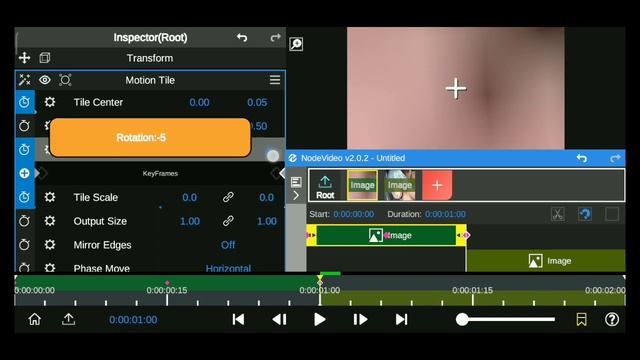Add keyframe with the plus button
The width and height of the screenshot is (640, 360).
point(24,173)
